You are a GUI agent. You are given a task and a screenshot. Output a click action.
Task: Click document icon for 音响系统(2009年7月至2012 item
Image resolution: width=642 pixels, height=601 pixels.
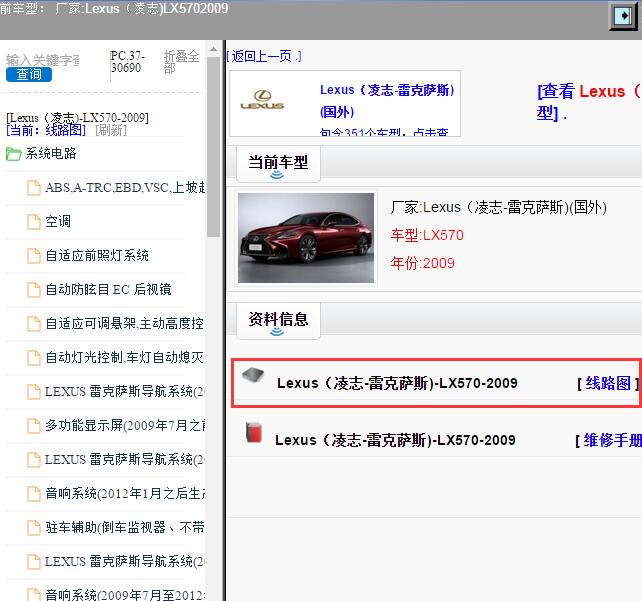coord(34,594)
